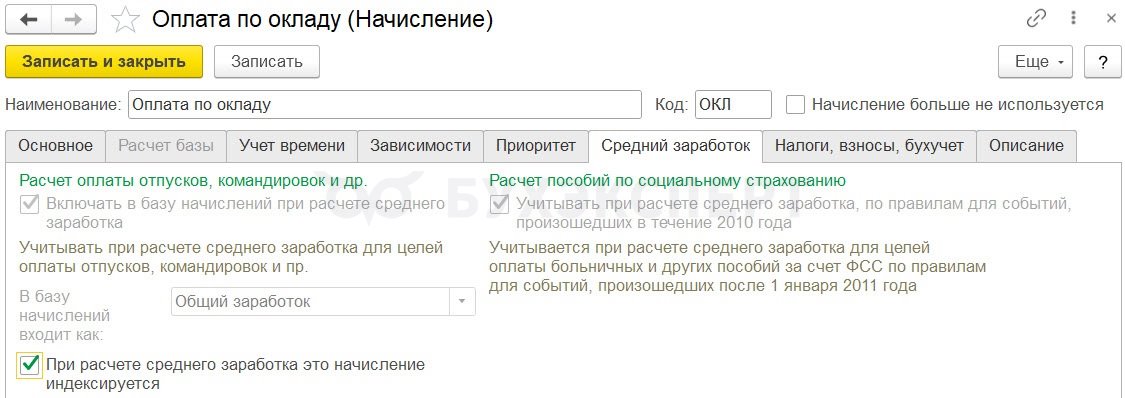Viewport: 1125px width, 398px height.
Task: Copy link using the chain icon
Action: click(x=1037, y=19)
